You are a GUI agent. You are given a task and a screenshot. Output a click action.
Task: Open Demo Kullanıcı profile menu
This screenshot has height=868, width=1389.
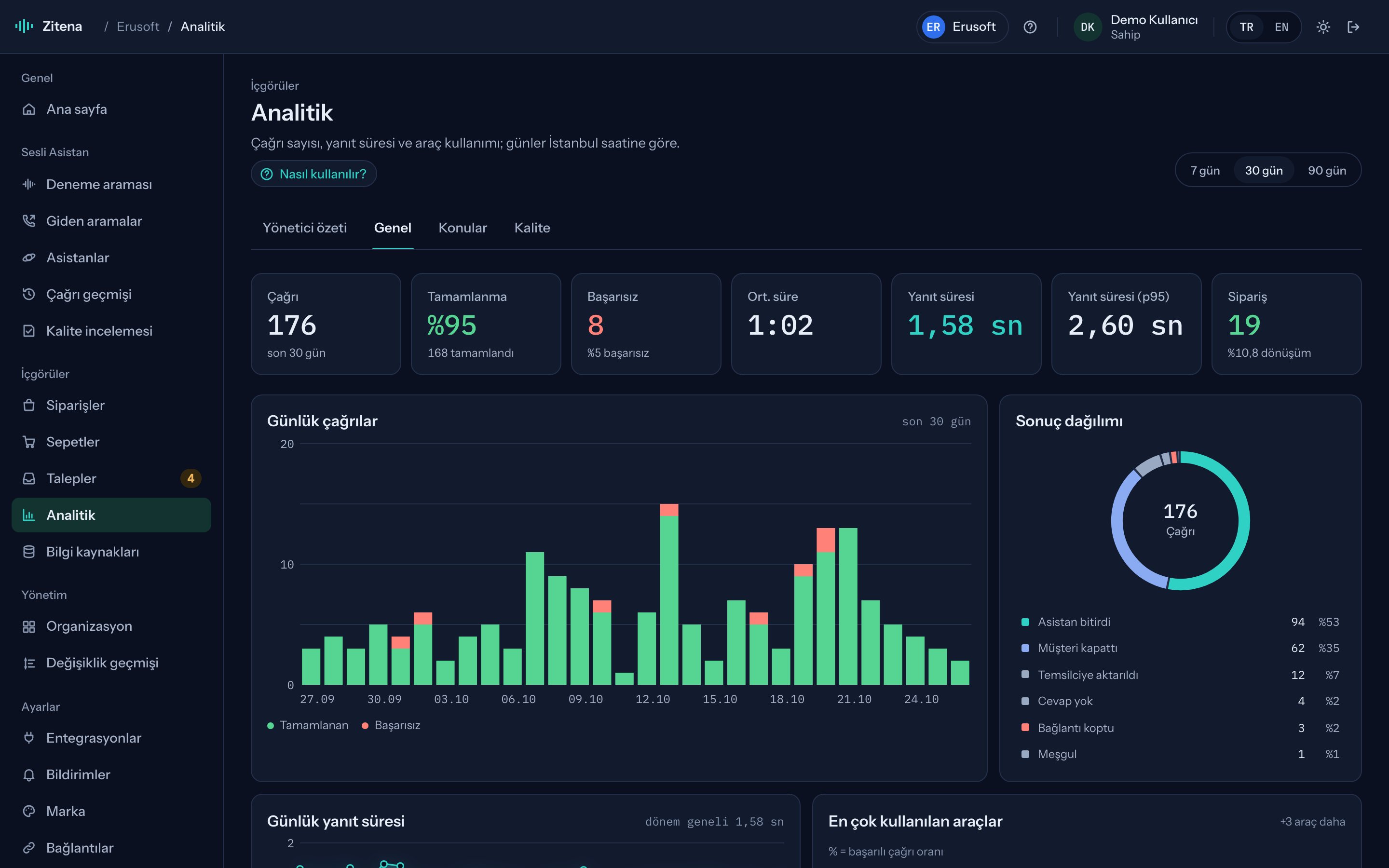coord(1136,27)
